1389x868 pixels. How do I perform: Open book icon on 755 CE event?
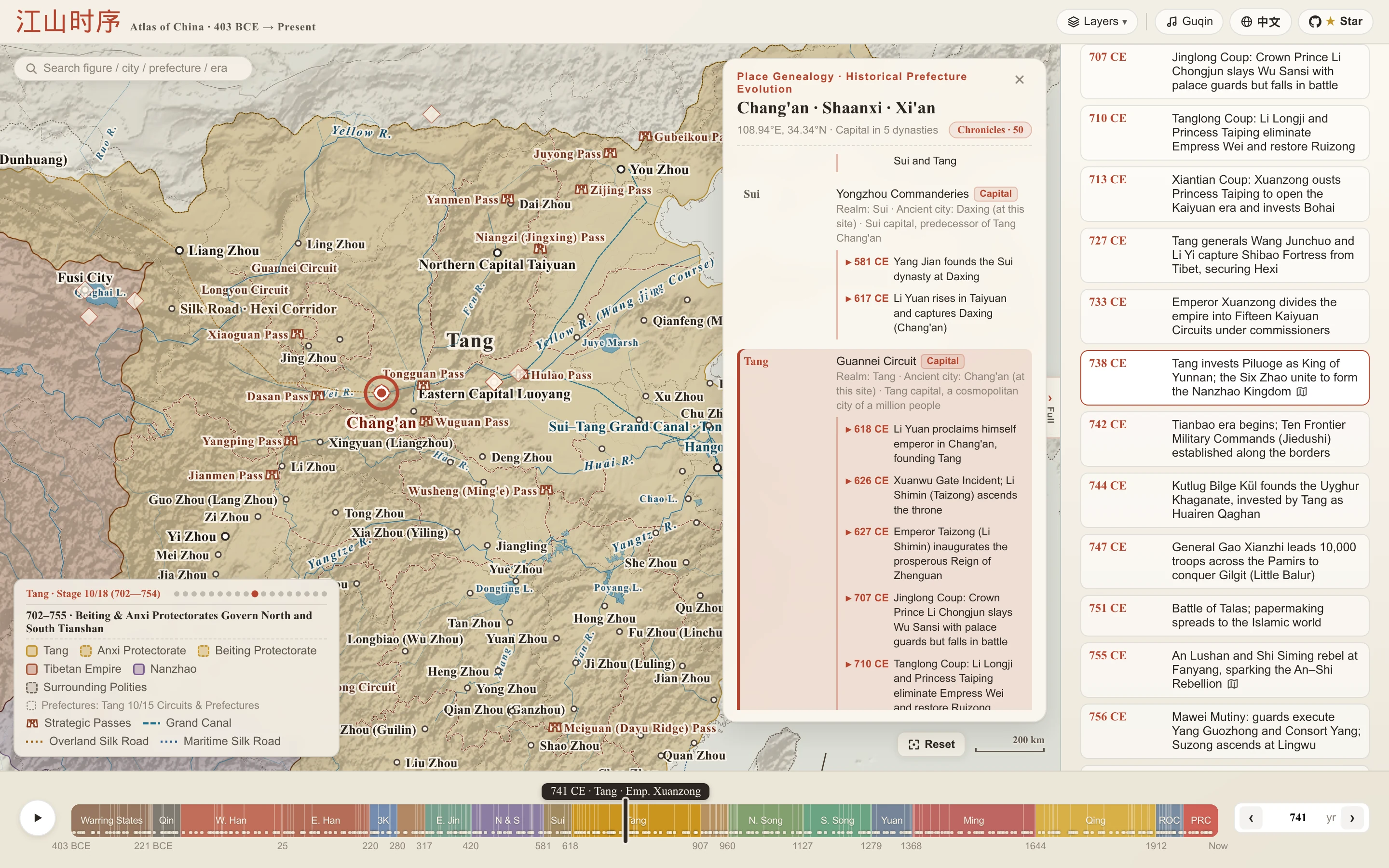click(x=1233, y=684)
